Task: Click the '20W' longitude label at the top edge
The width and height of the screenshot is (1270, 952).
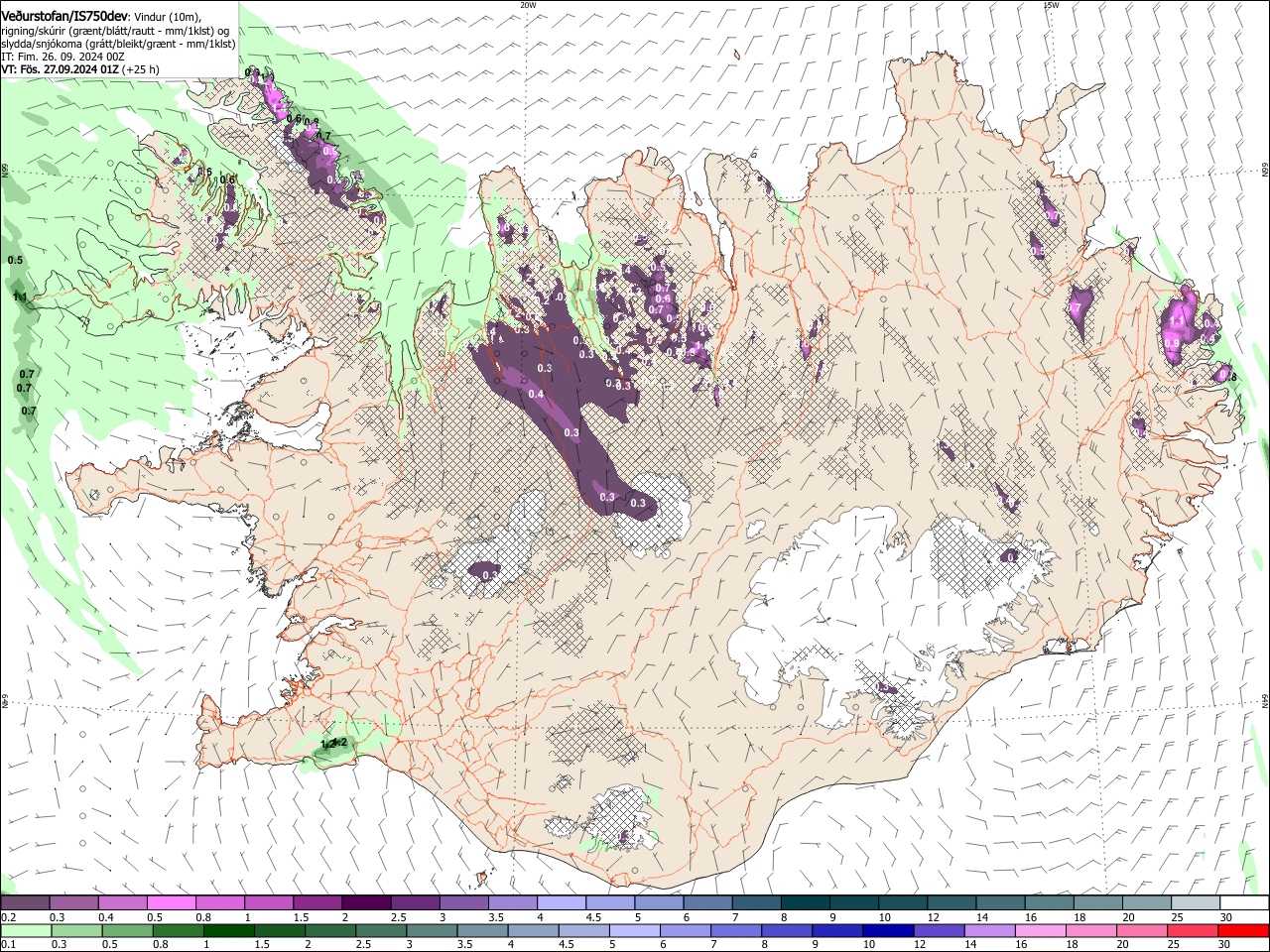Action: pyautogui.click(x=528, y=4)
